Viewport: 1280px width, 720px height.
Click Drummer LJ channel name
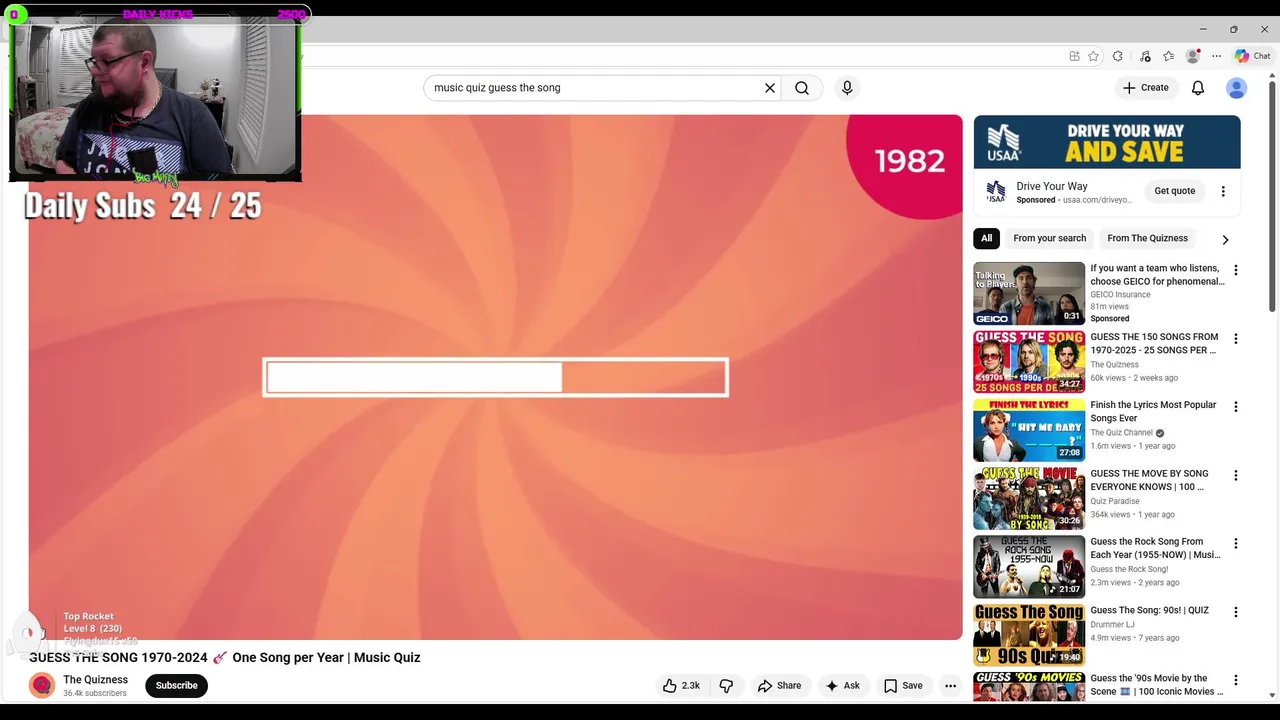coord(1112,625)
